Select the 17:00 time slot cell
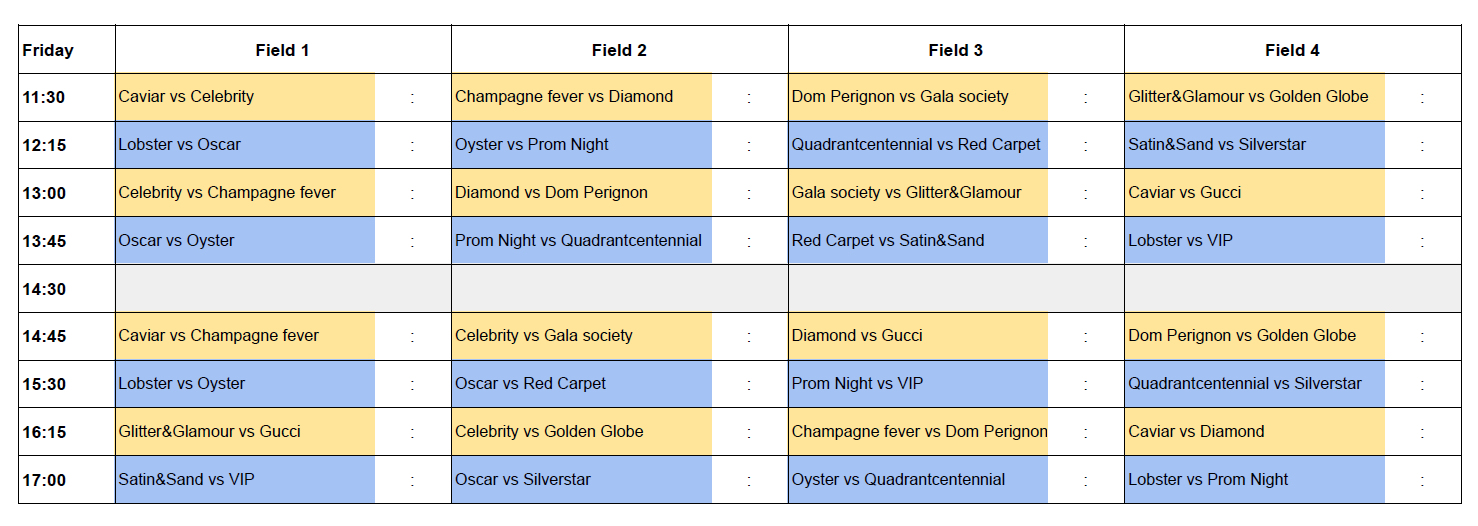This screenshot has width=1478, height=526. [66, 480]
